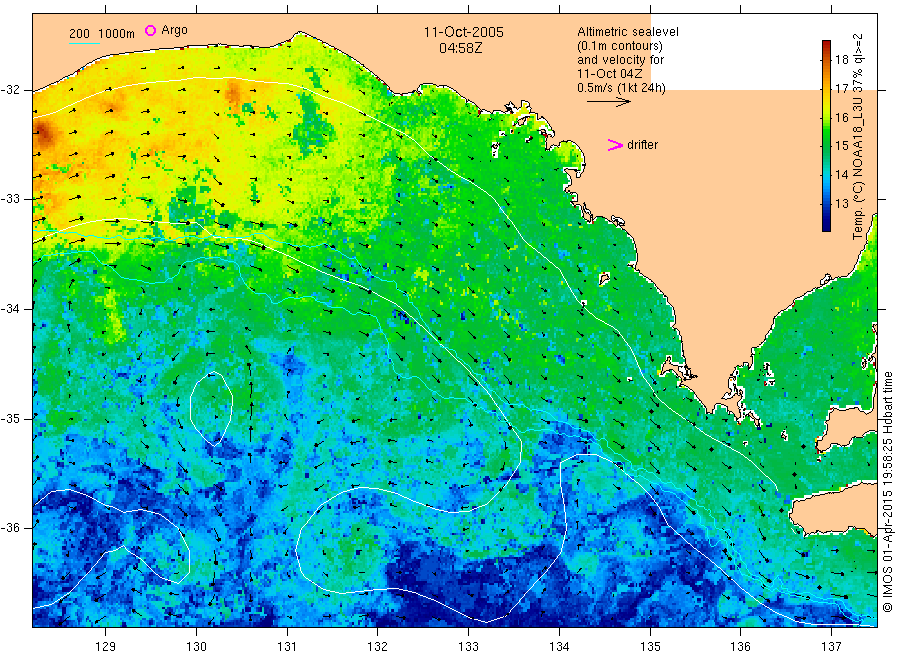This screenshot has width=900, height=660.
Task: Click the cyan depth contour legend line
Action: 84,43
